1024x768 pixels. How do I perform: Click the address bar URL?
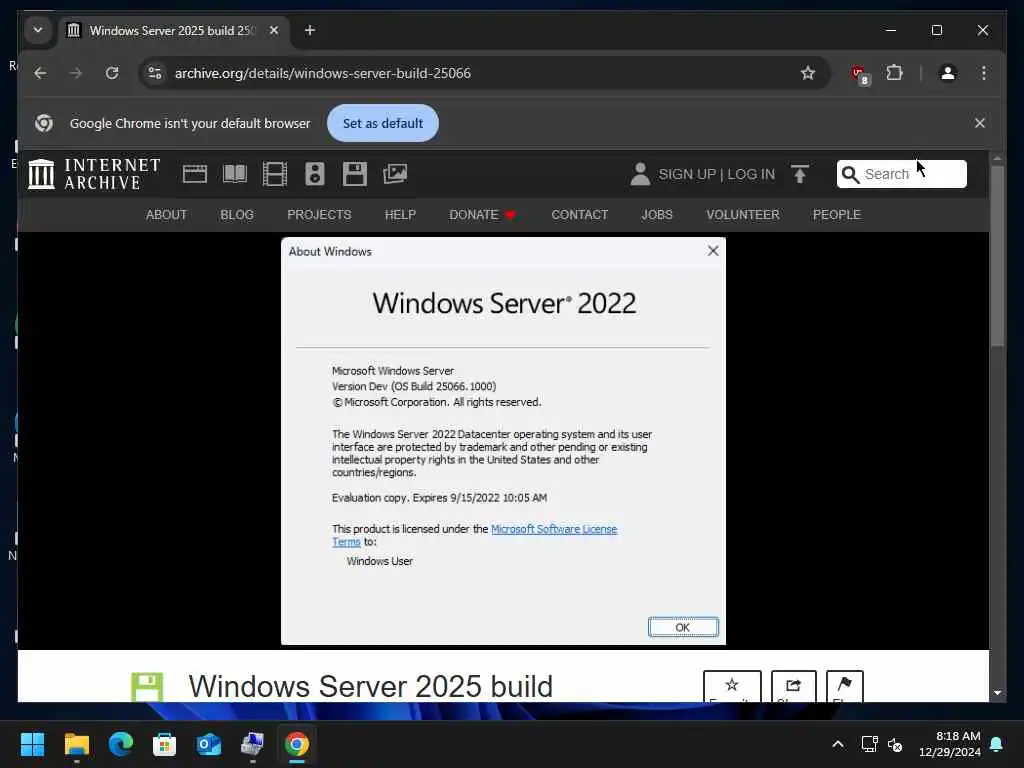(323, 73)
